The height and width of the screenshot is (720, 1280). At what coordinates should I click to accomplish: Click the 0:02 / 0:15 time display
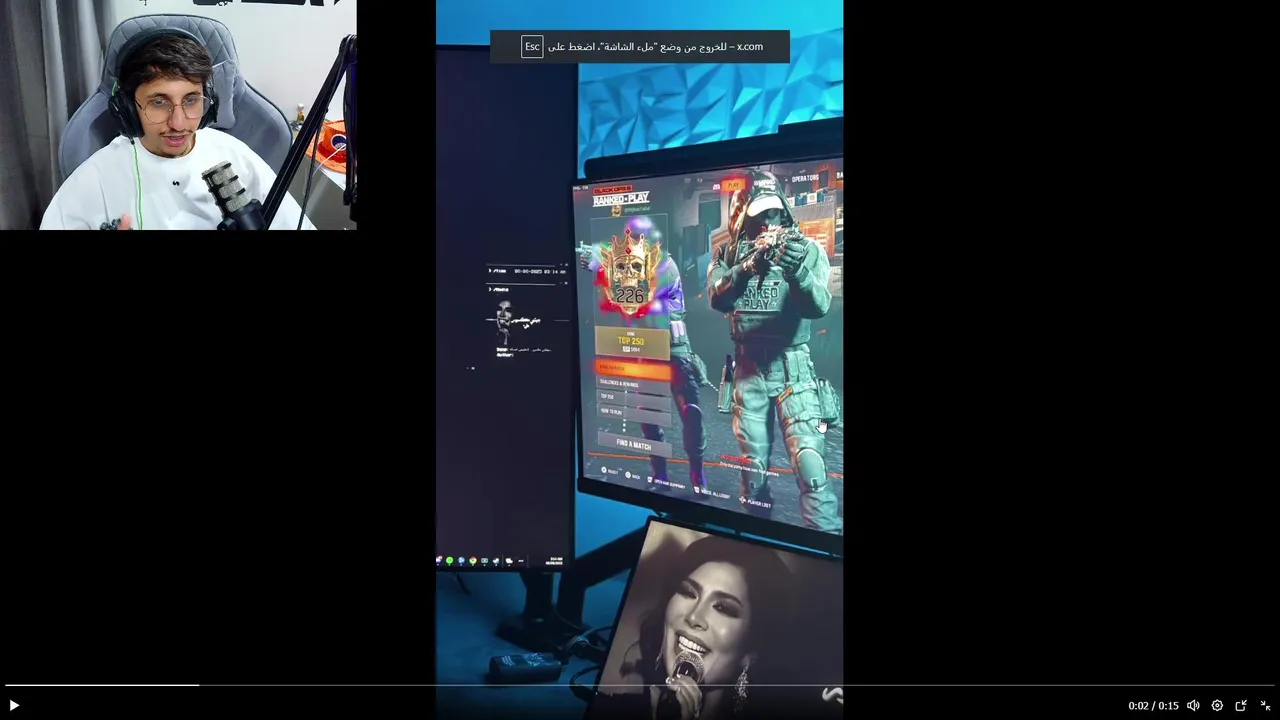point(1153,705)
